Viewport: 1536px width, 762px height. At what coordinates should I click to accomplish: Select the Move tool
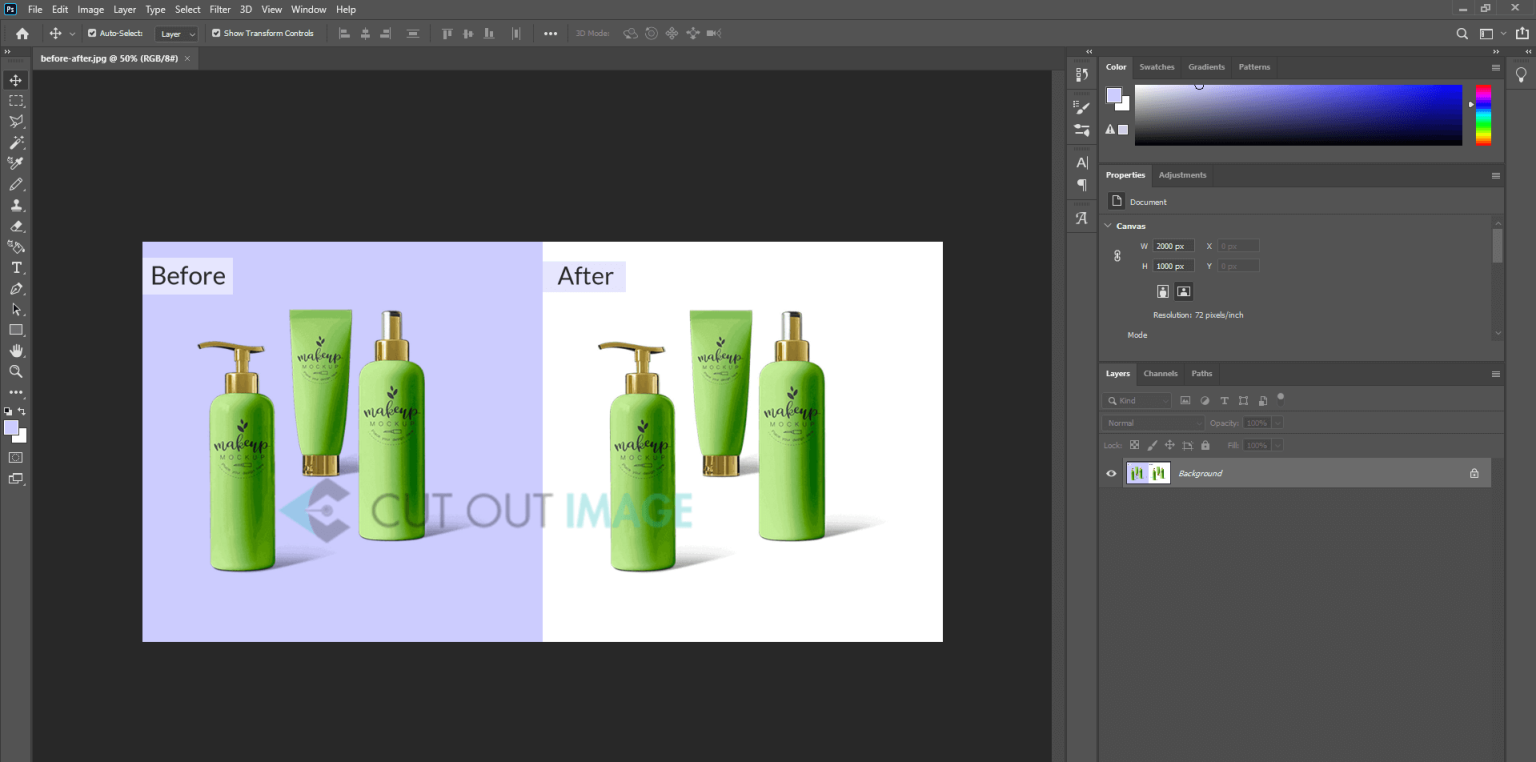(x=15, y=80)
